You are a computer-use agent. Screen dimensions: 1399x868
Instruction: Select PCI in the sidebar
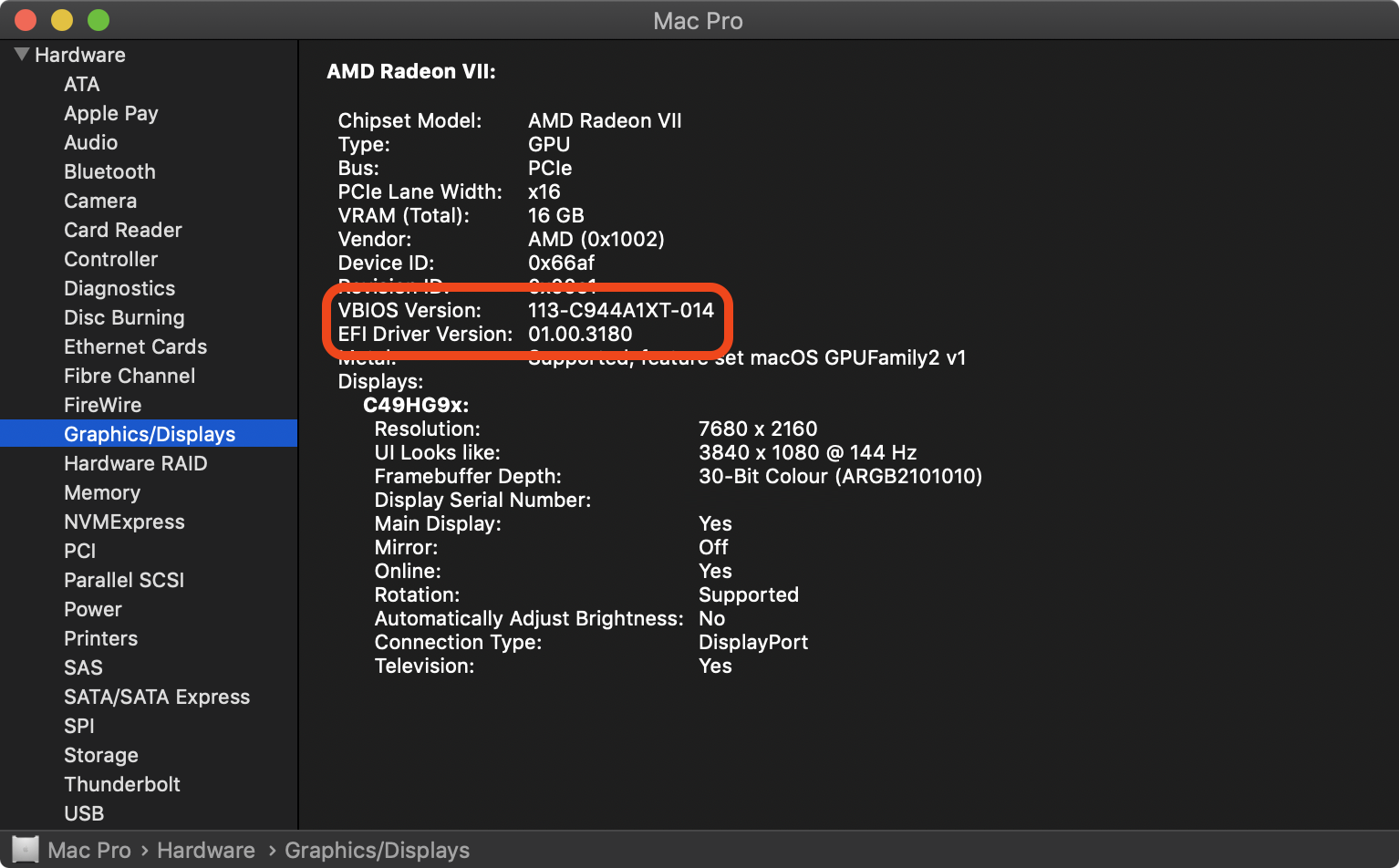tap(80, 551)
